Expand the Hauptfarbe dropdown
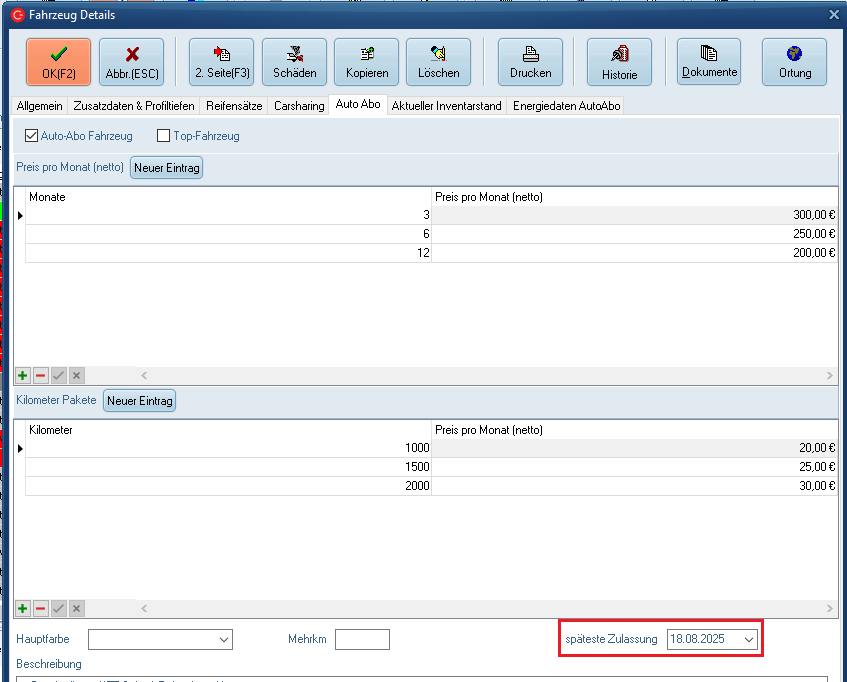 click(x=224, y=639)
